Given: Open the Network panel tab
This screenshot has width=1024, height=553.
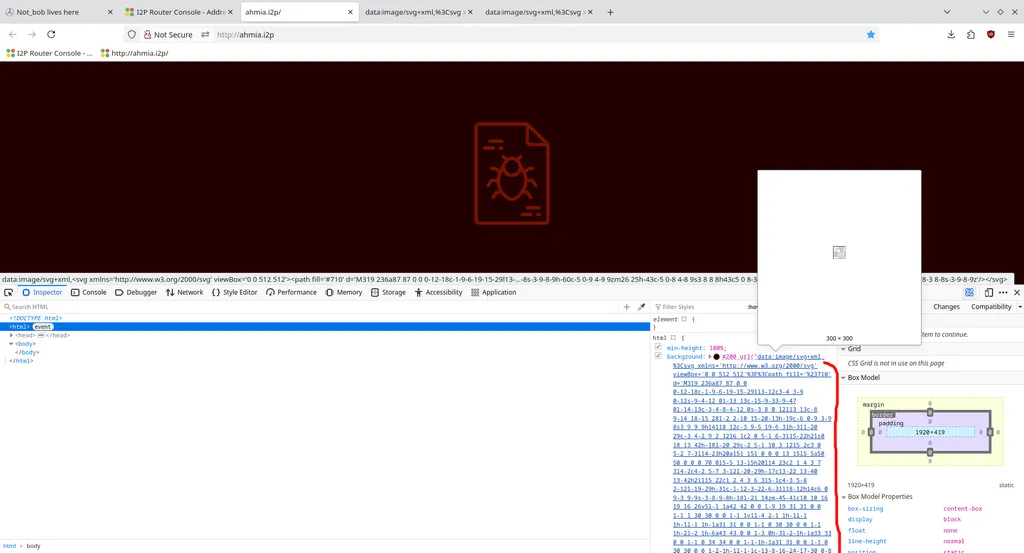Looking at the screenshot, I should 185,292.
